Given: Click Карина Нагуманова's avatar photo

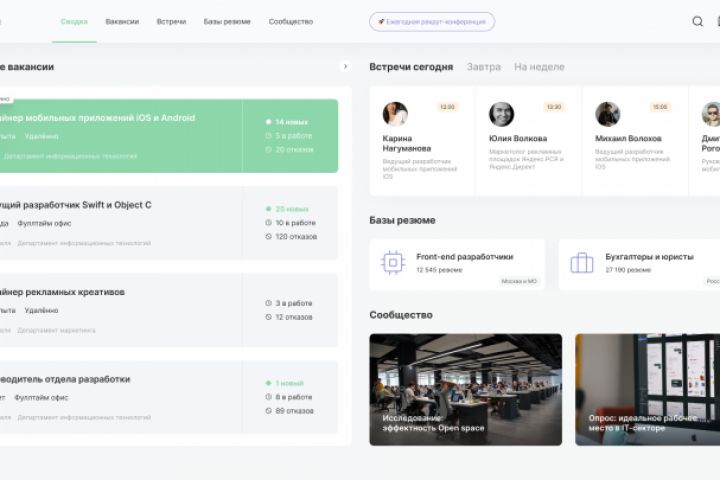Looking at the screenshot, I should (x=395, y=114).
